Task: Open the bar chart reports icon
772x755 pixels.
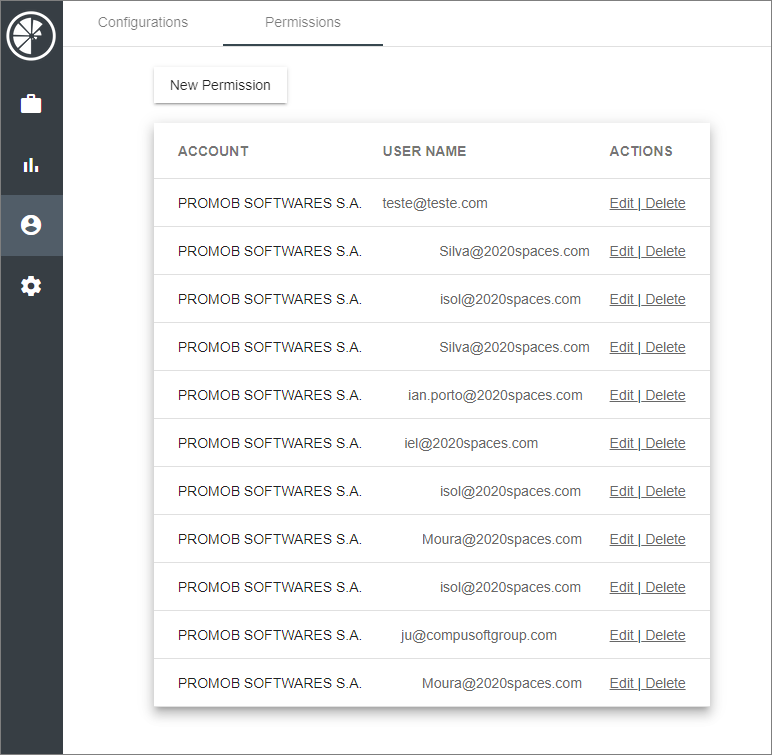Action: [x=31, y=165]
